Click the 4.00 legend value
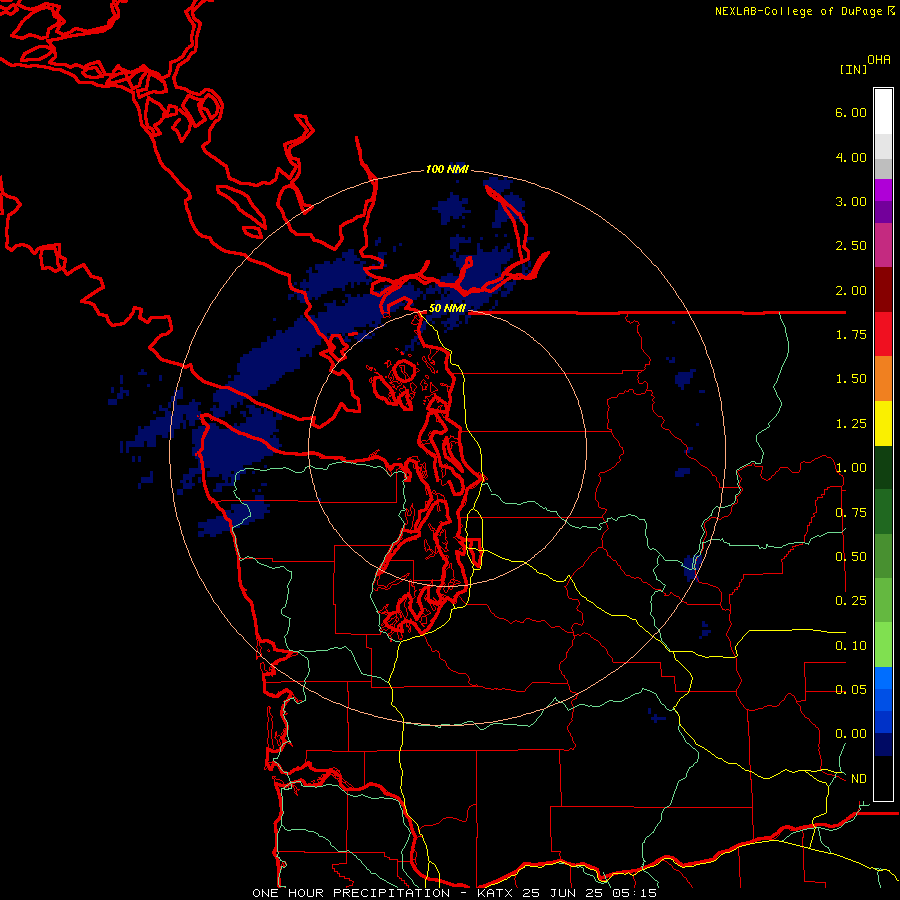 point(851,157)
